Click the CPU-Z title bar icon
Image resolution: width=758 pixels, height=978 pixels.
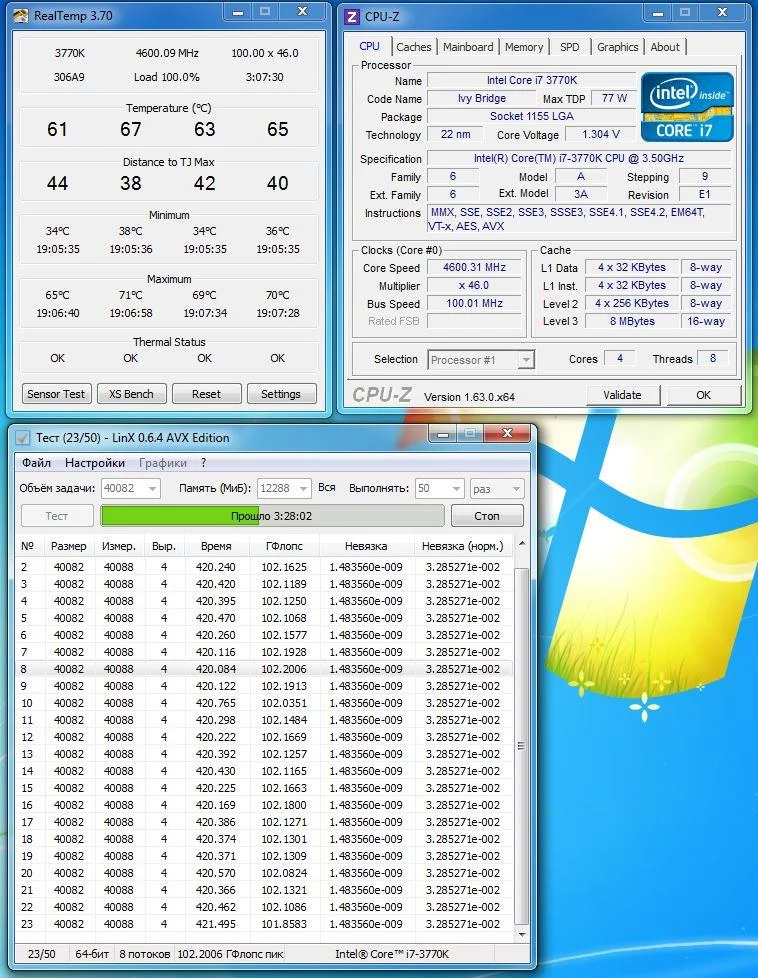pos(352,16)
